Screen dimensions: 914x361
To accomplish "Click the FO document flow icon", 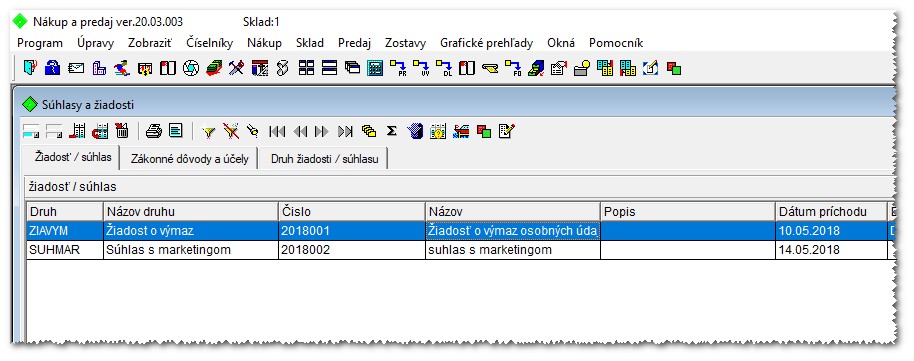I will pyautogui.click(x=513, y=68).
